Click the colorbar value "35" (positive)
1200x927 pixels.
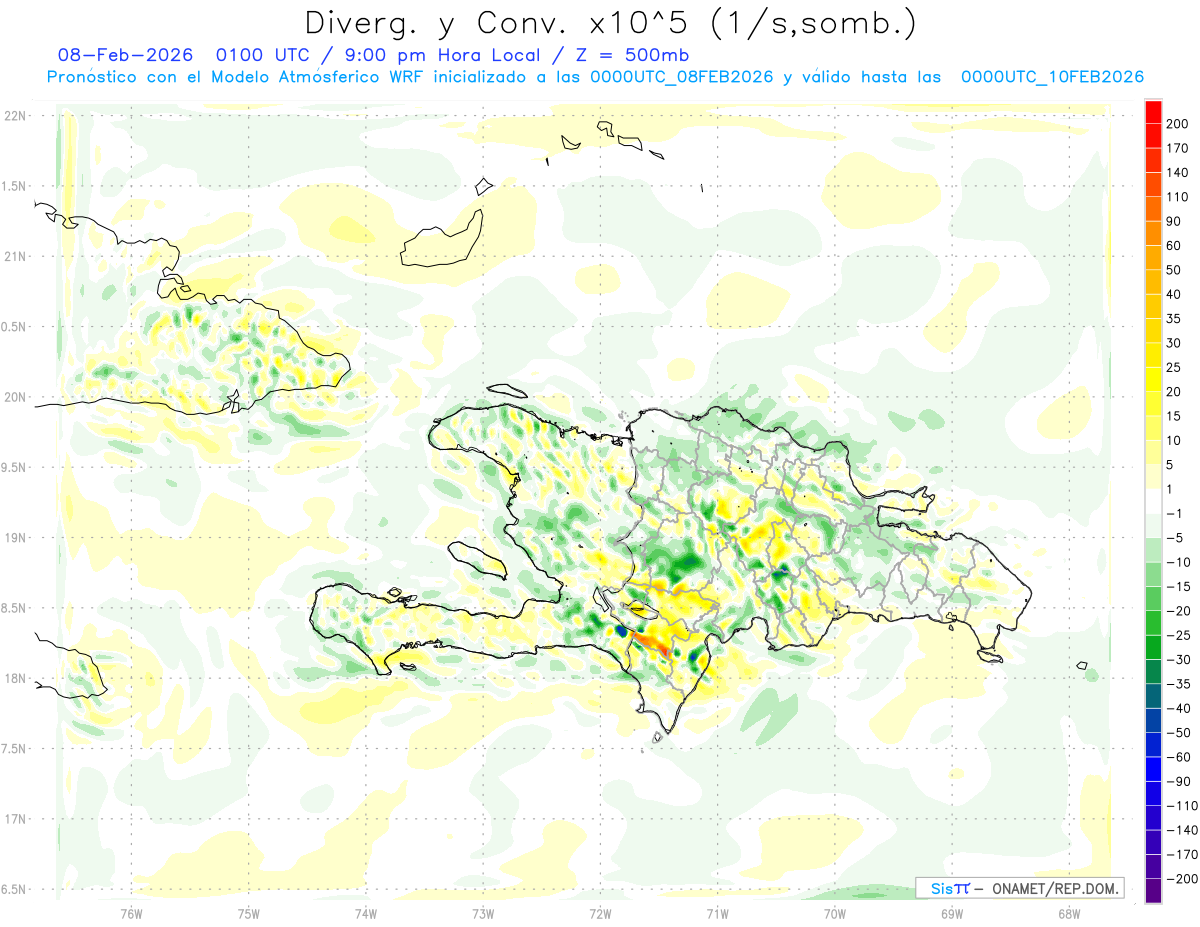(1174, 319)
